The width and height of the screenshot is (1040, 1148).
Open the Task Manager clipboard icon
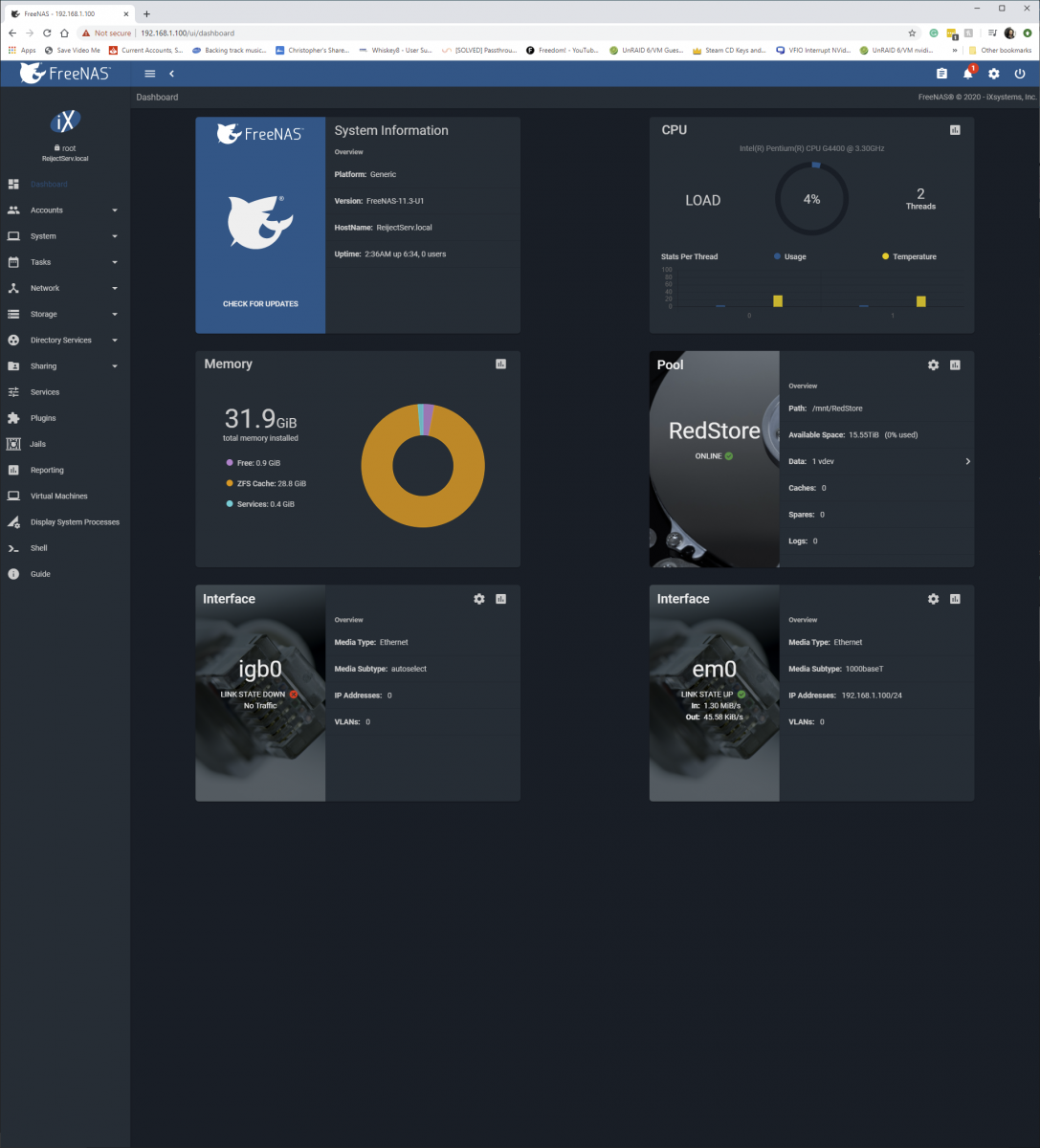941,74
